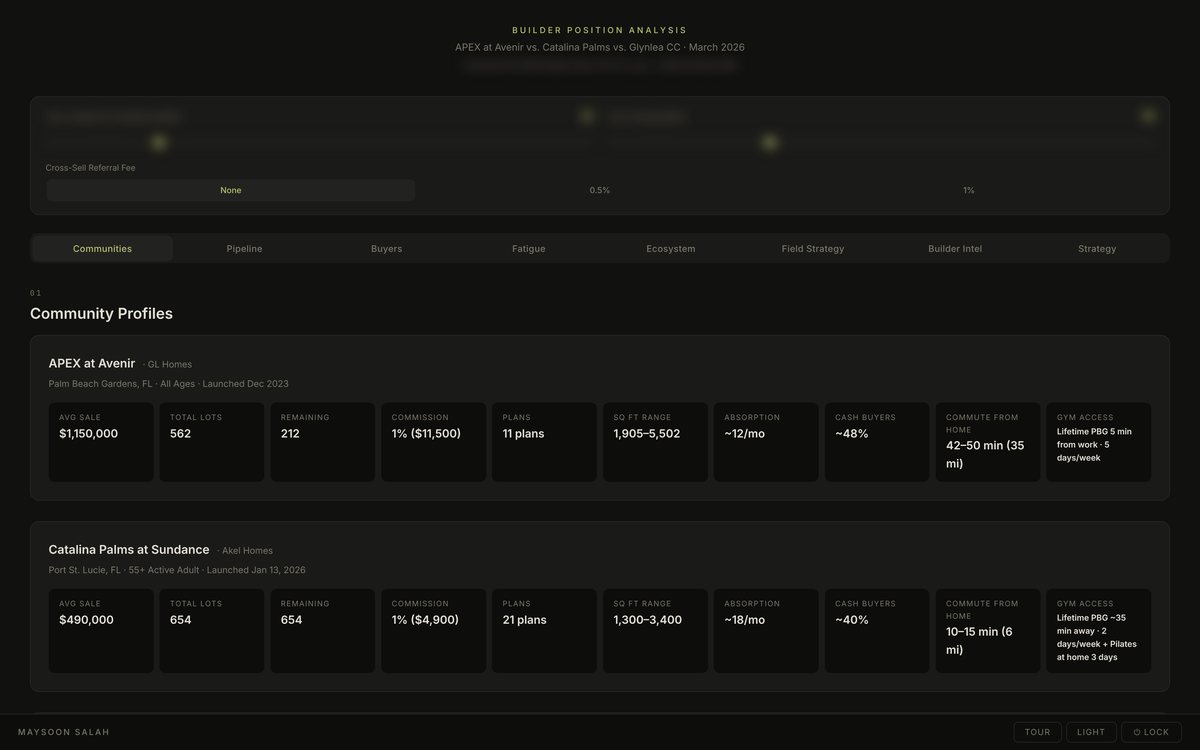Click the APEX at Avenir community title
Viewport: 1200px width, 750px height.
click(x=92, y=363)
